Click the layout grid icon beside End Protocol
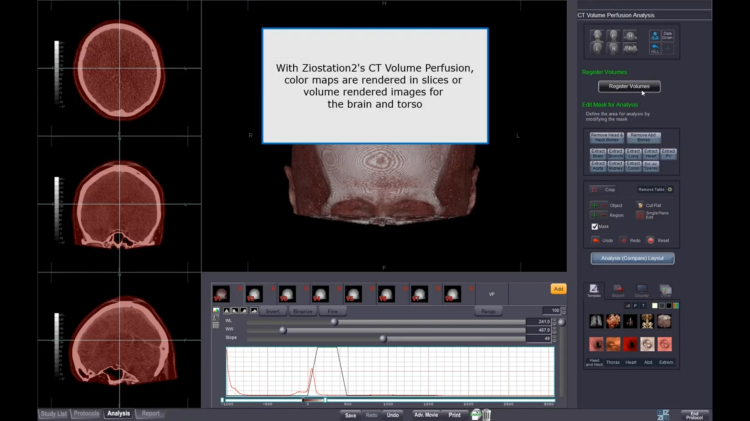This screenshot has height=421, width=750. point(663,415)
